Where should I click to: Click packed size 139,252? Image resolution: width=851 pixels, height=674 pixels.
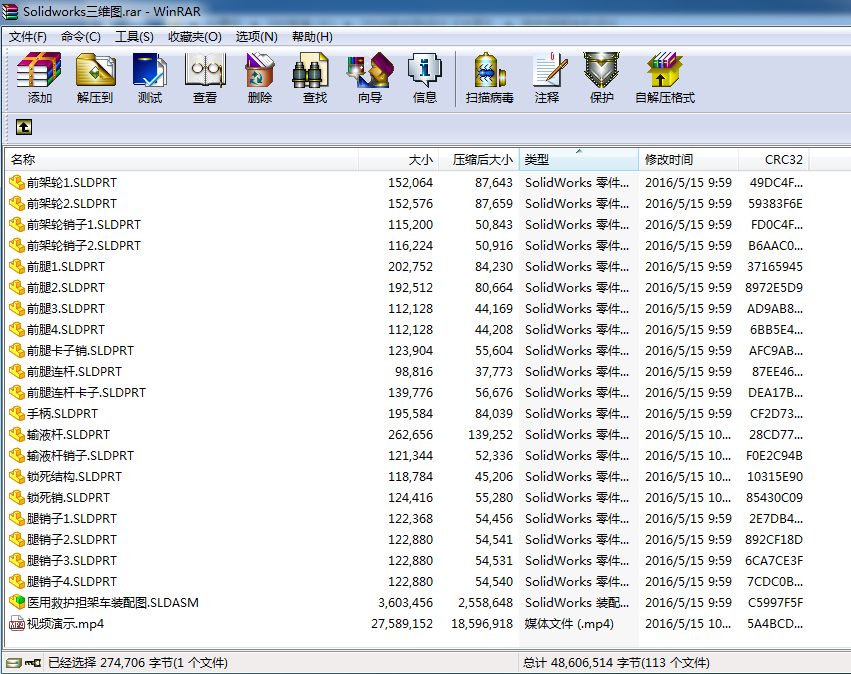click(x=491, y=435)
